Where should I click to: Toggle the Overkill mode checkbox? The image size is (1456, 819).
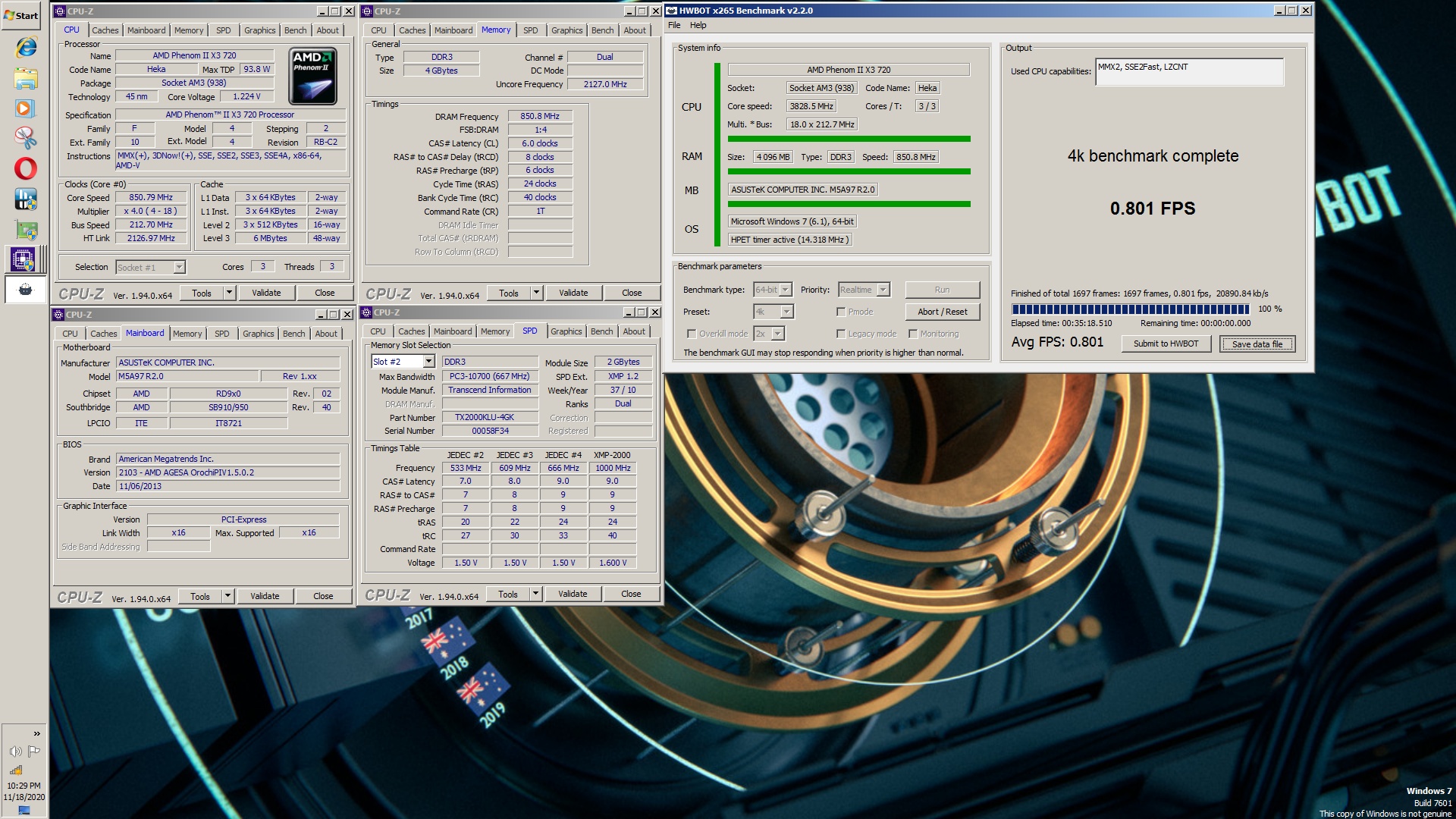pyautogui.click(x=691, y=334)
